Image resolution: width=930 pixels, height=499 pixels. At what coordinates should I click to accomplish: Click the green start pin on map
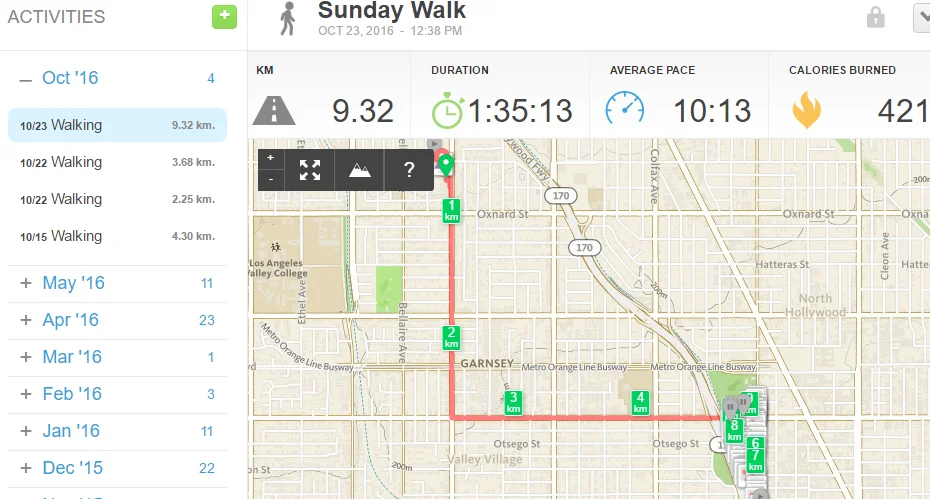point(446,164)
